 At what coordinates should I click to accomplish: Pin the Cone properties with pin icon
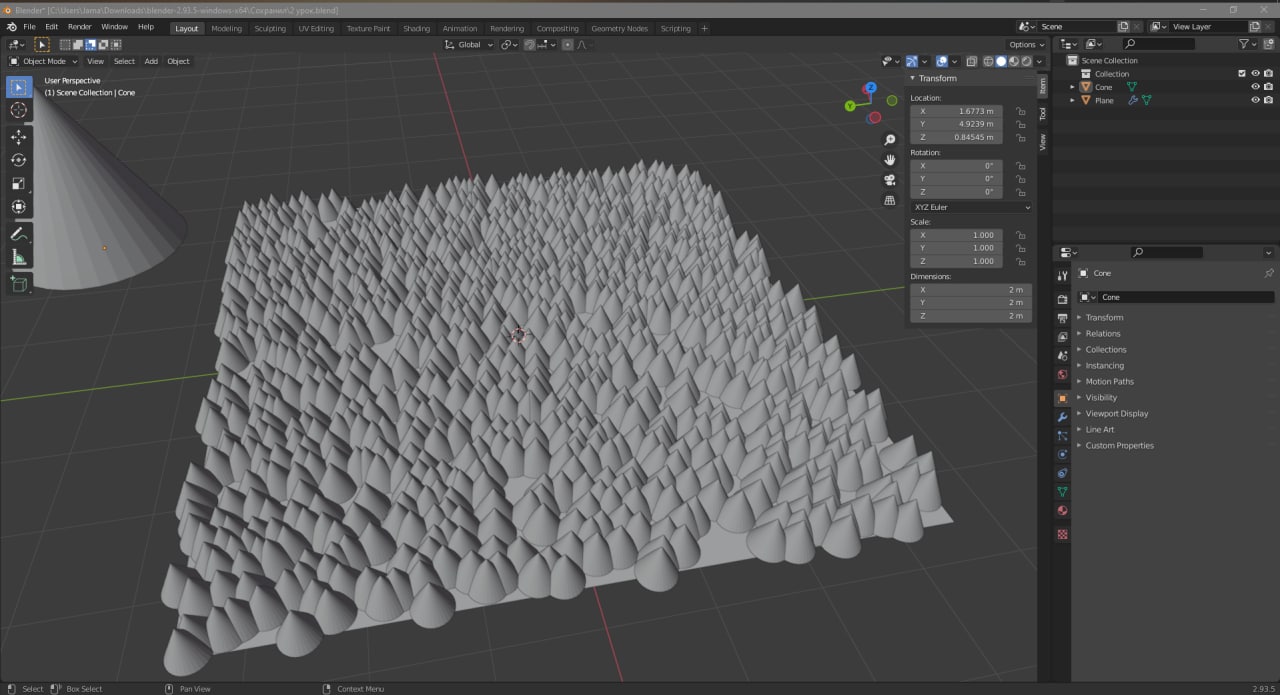click(x=1269, y=273)
